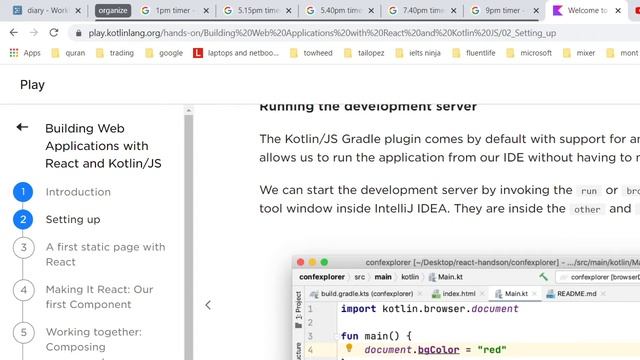Go to step 1 Introduction
The width and height of the screenshot is (640, 360).
pos(78,192)
